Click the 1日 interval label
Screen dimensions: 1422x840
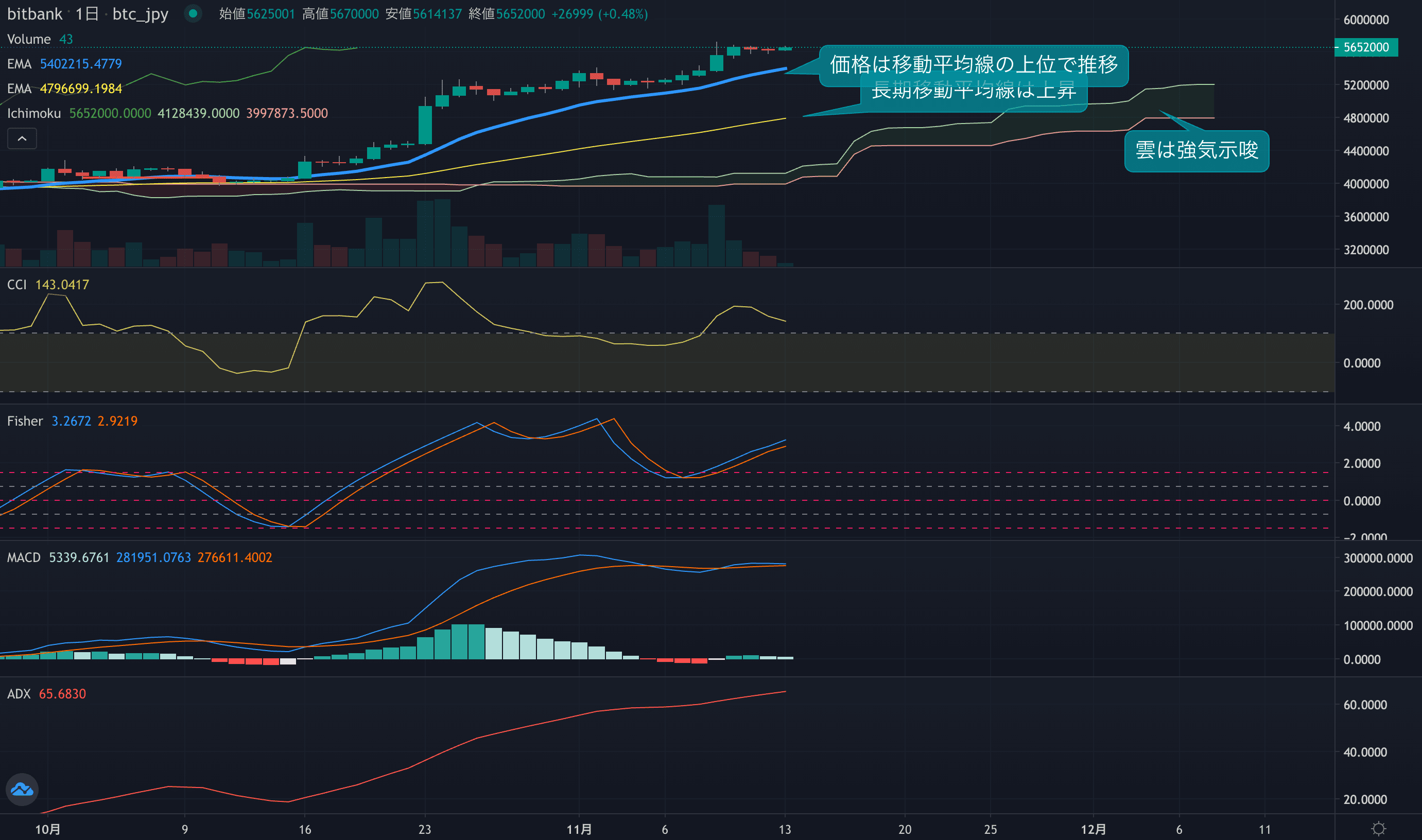86,13
